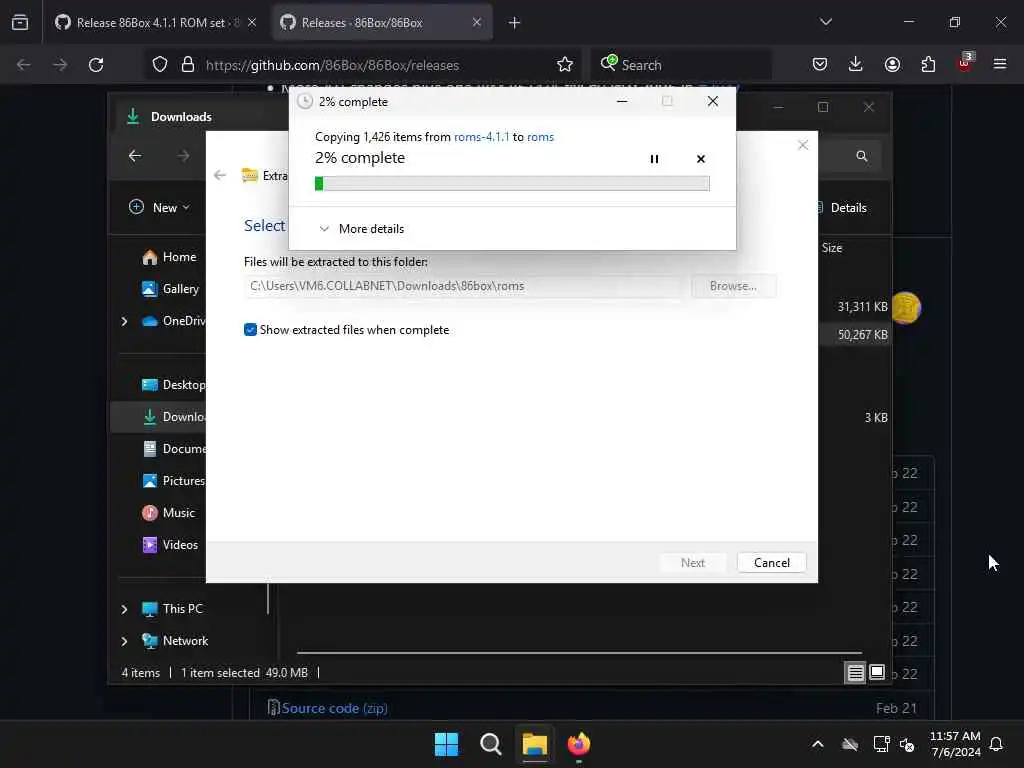Click the Browse button in extract dialog
This screenshot has width=1024, height=768.
coord(733,286)
